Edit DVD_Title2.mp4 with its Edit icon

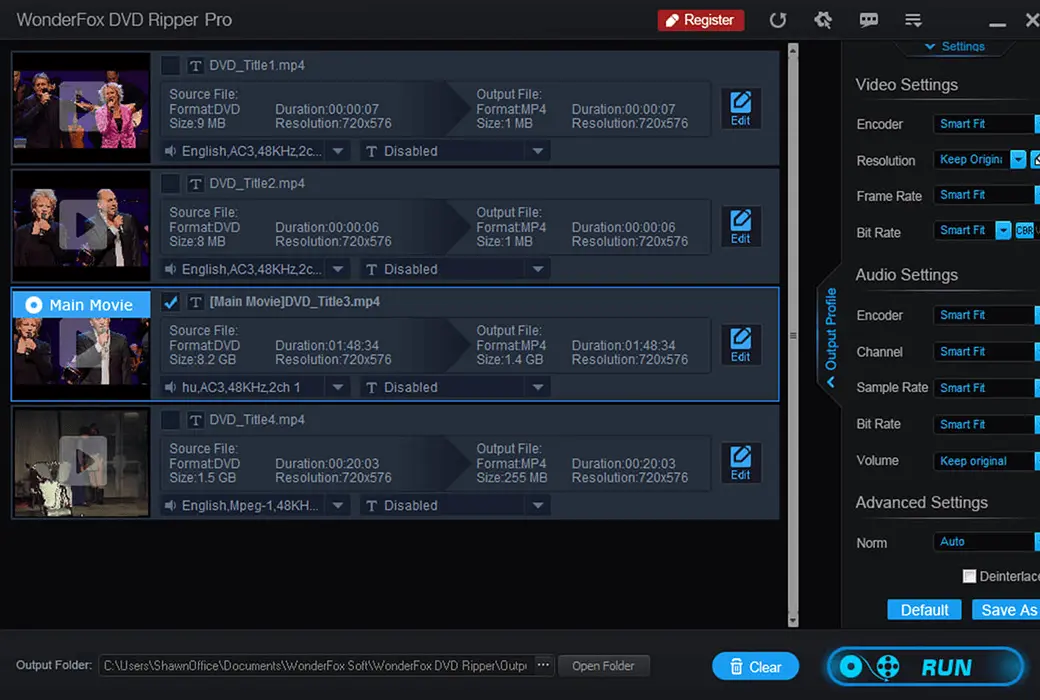pos(740,227)
